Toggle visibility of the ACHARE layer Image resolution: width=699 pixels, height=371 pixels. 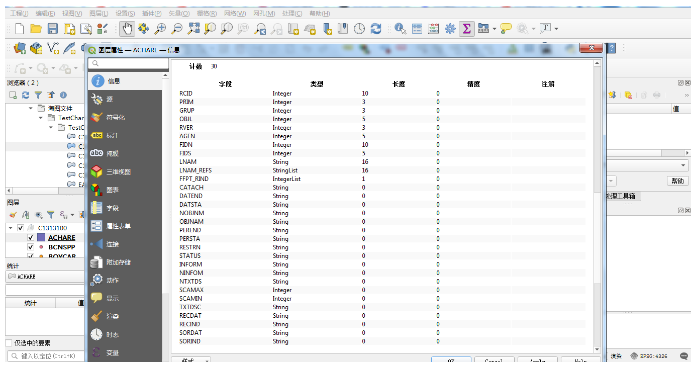(x=31, y=238)
